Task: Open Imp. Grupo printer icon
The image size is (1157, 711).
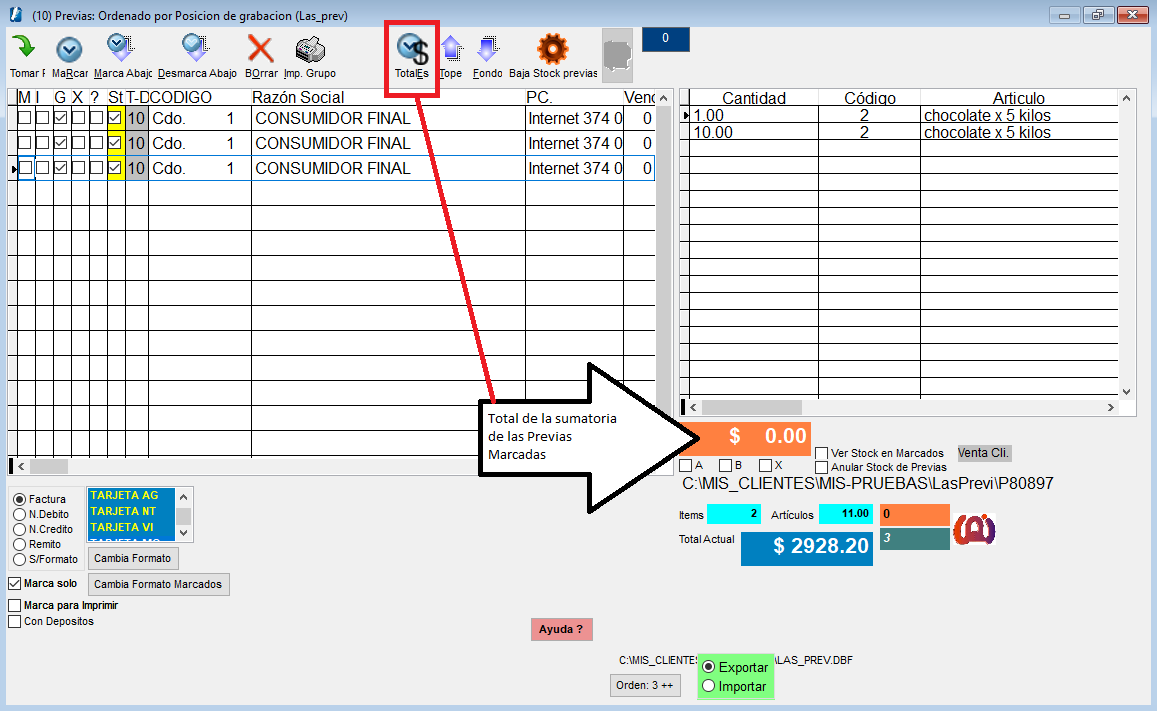Action: pyautogui.click(x=310, y=49)
